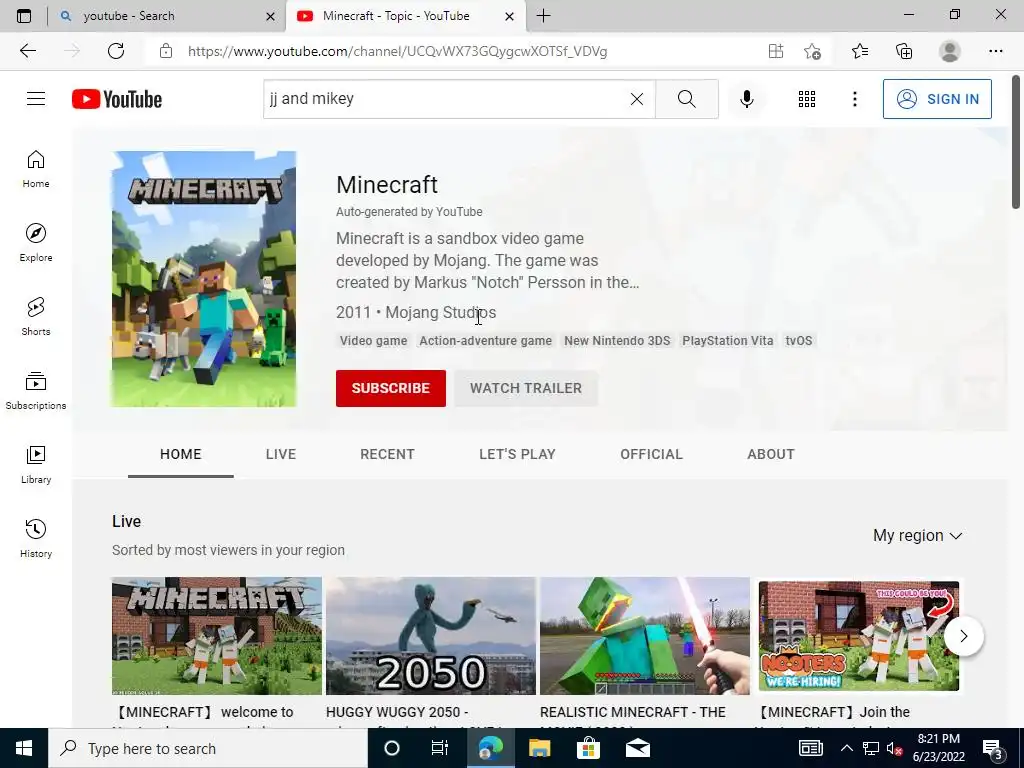Click the Mojang Studios text

pos(441,312)
